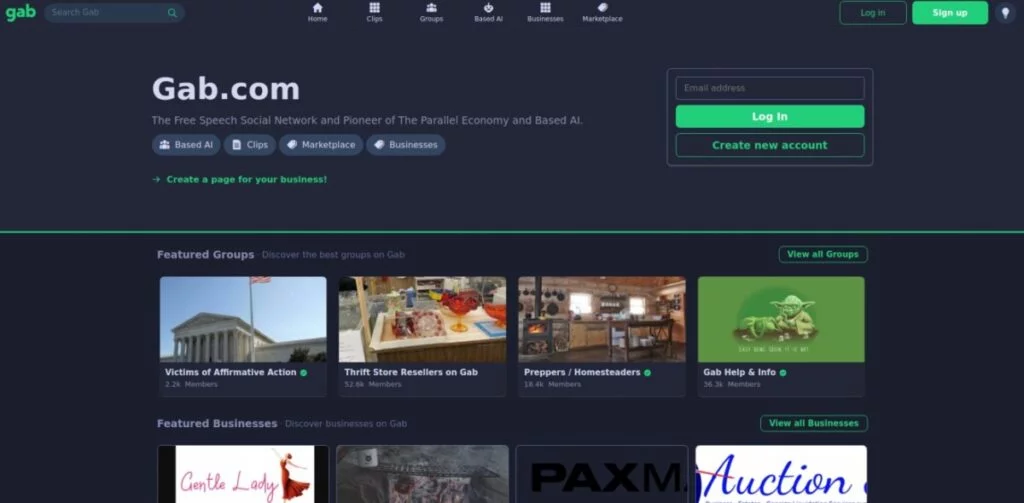This screenshot has height=503, width=1024.
Task: Click the 18.4k Members count
Action: click(552, 385)
